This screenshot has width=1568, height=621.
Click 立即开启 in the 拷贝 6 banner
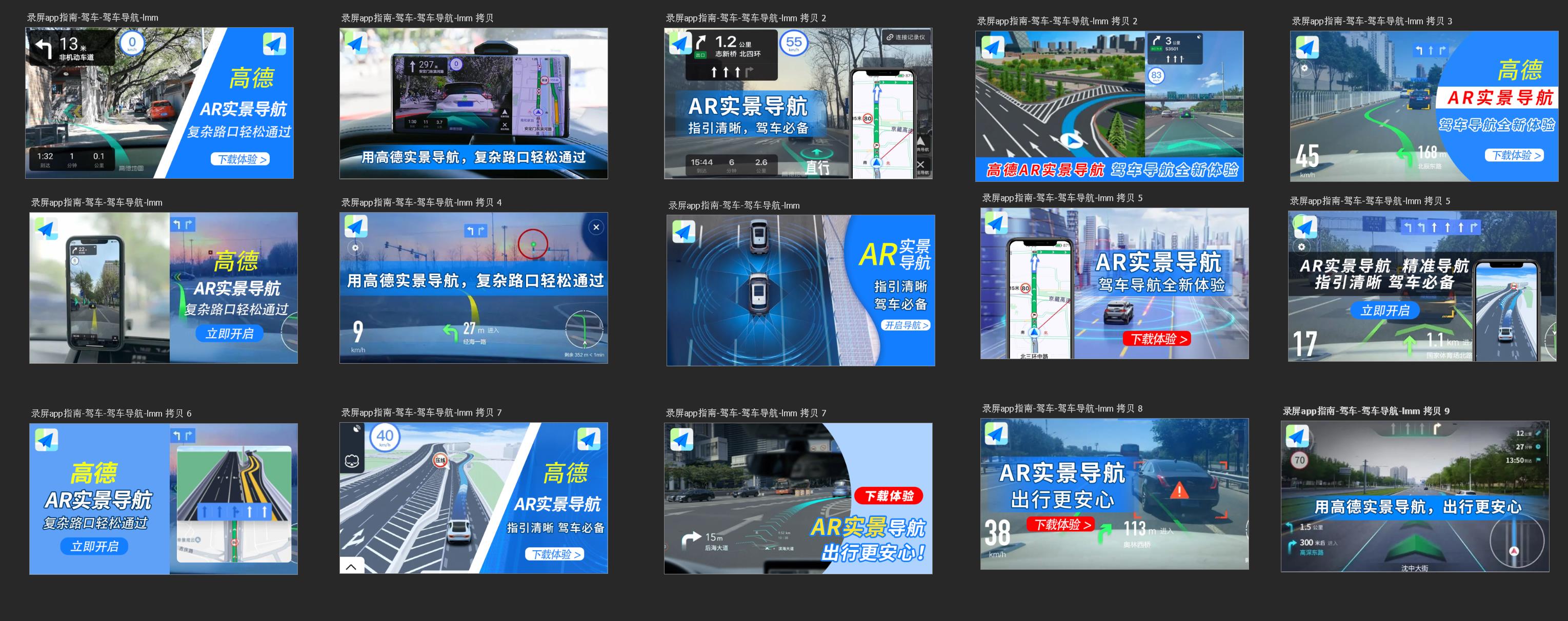click(x=94, y=546)
